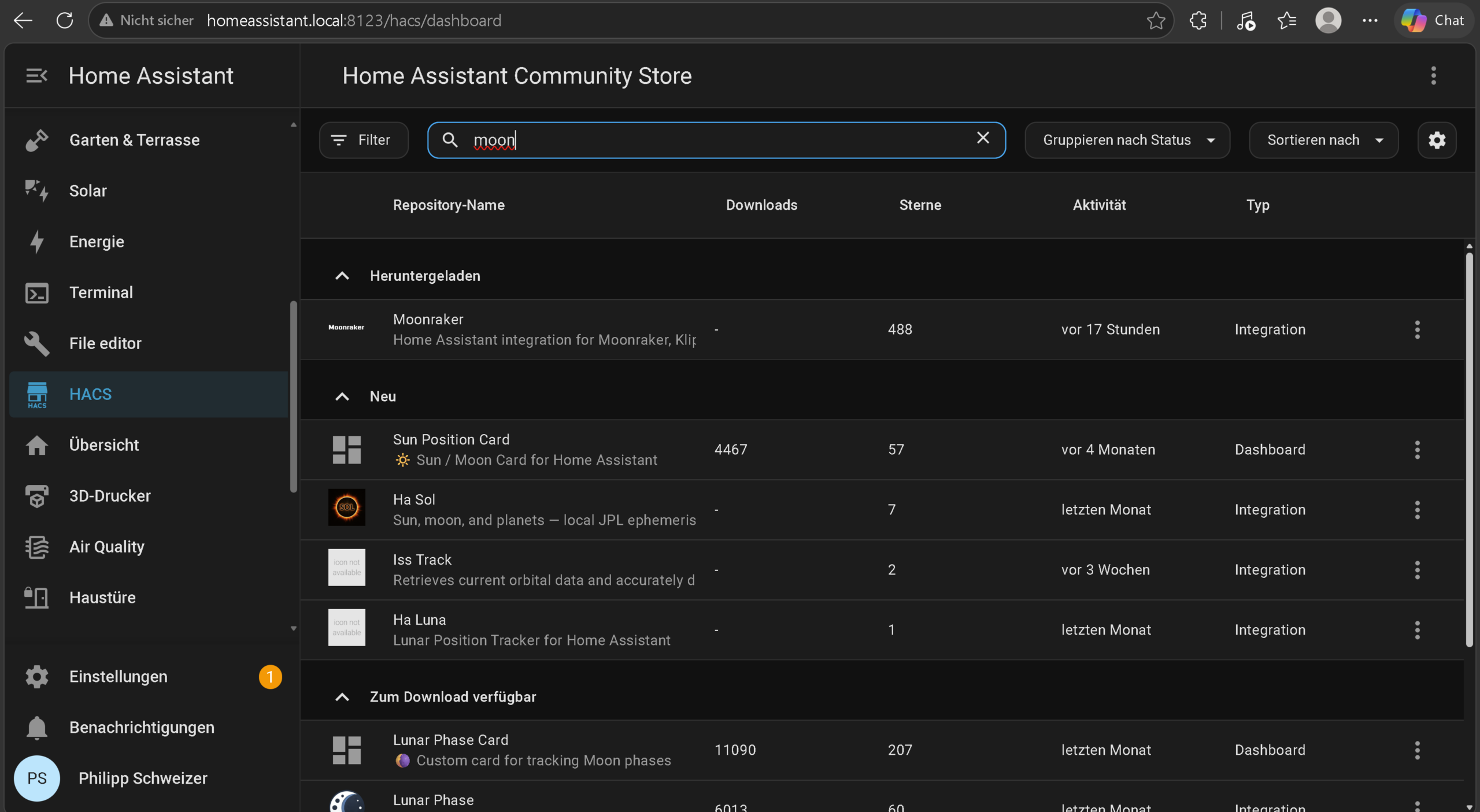1480x812 pixels.
Task: Open the Garten & Terrasse sidebar item
Action: click(149, 140)
